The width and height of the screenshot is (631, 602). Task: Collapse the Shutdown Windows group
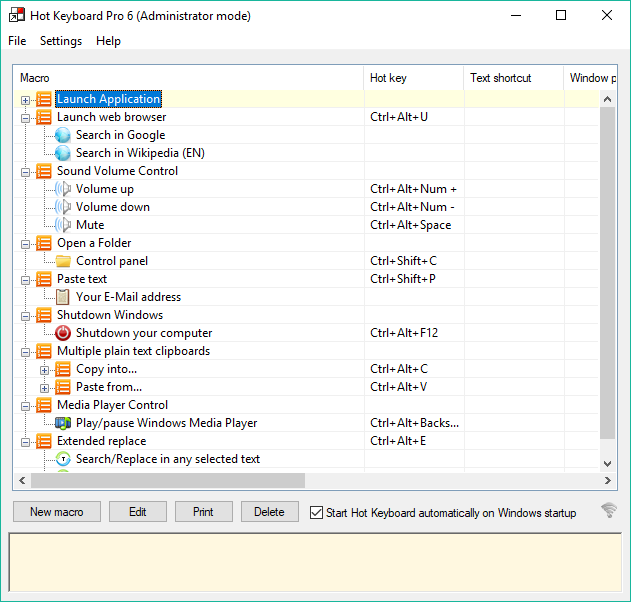pyautogui.click(x=25, y=316)
